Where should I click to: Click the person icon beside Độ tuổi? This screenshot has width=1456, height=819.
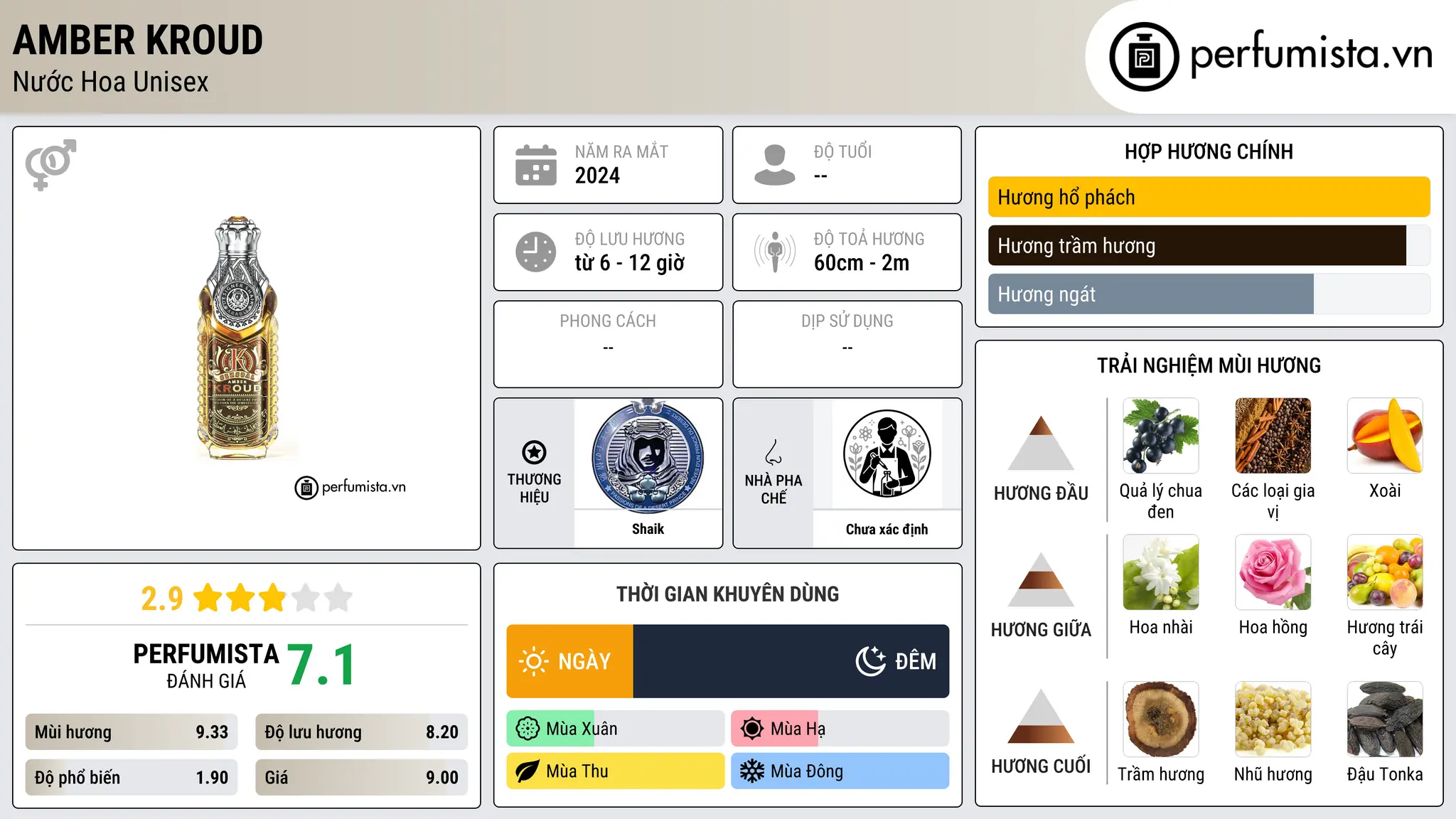[x=774, y=165]
